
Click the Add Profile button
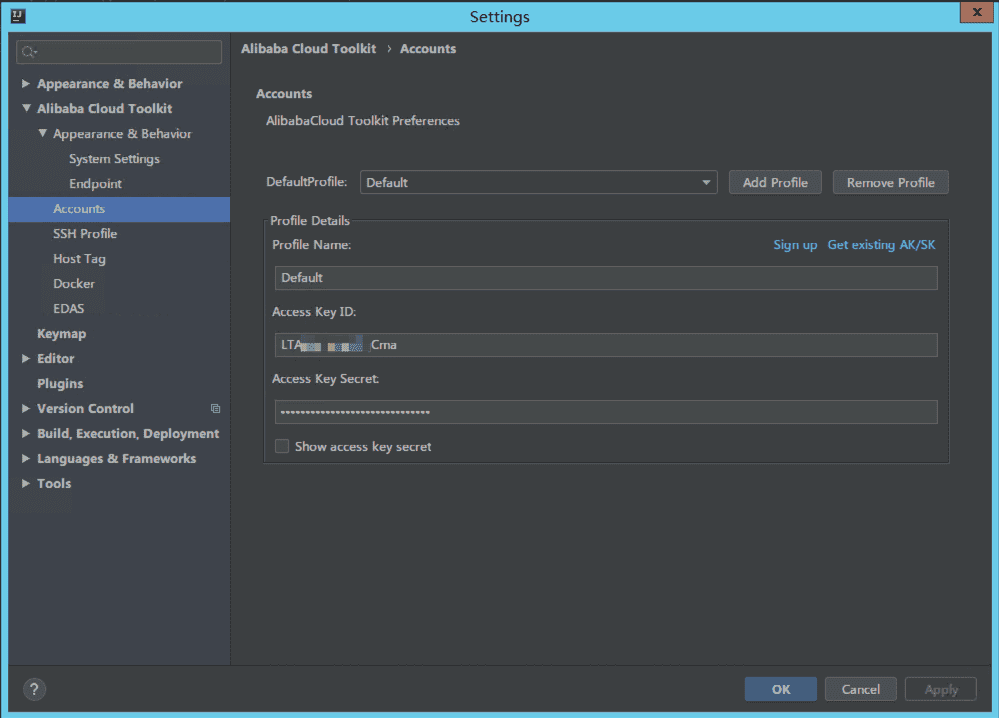(x=775, y=183)
